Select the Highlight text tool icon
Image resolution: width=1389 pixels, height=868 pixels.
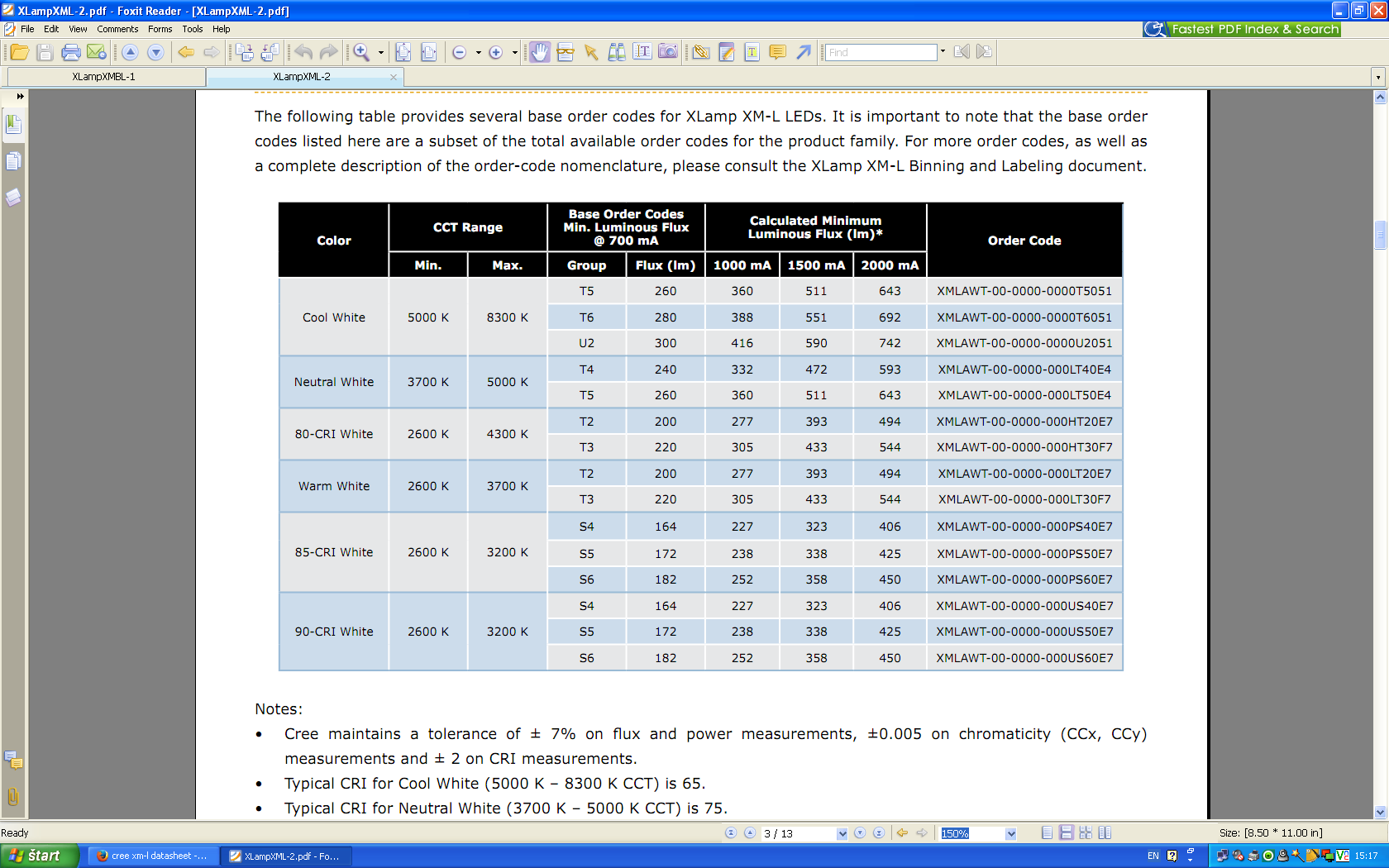752,52
